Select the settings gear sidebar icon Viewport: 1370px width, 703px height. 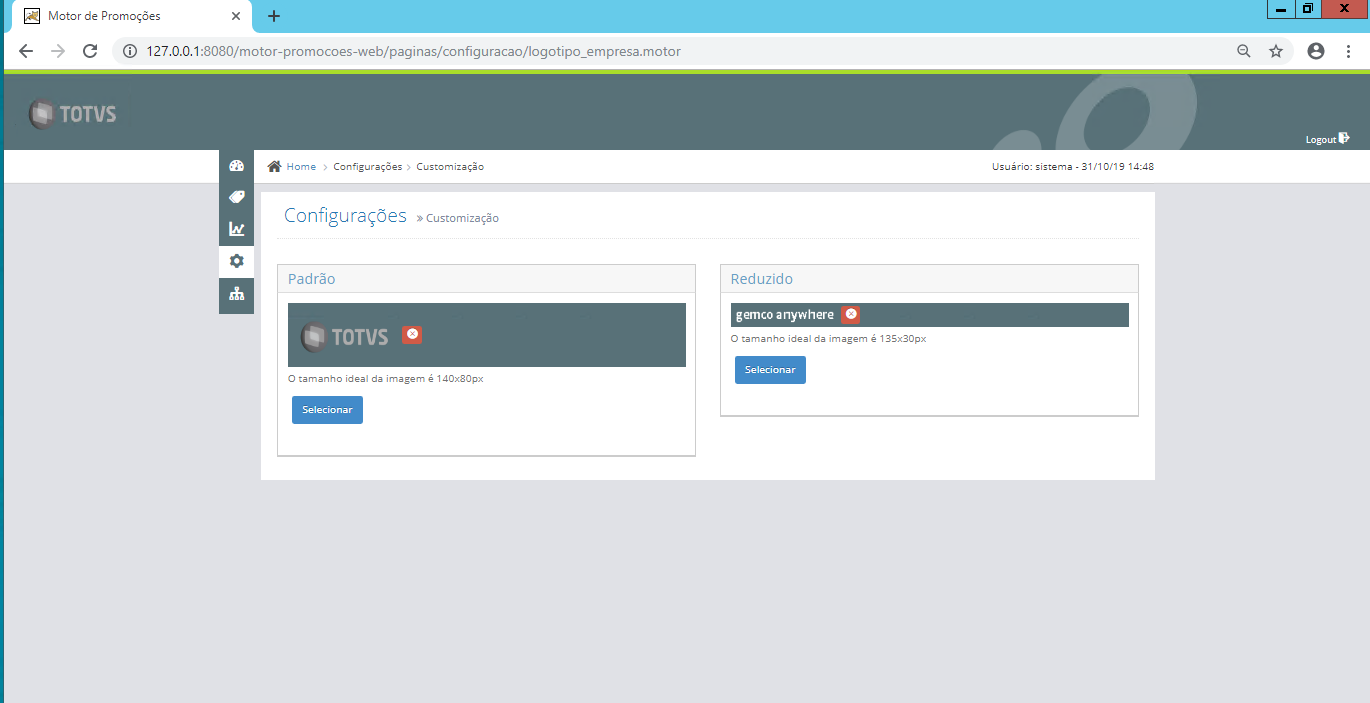(x=236, y=261)
